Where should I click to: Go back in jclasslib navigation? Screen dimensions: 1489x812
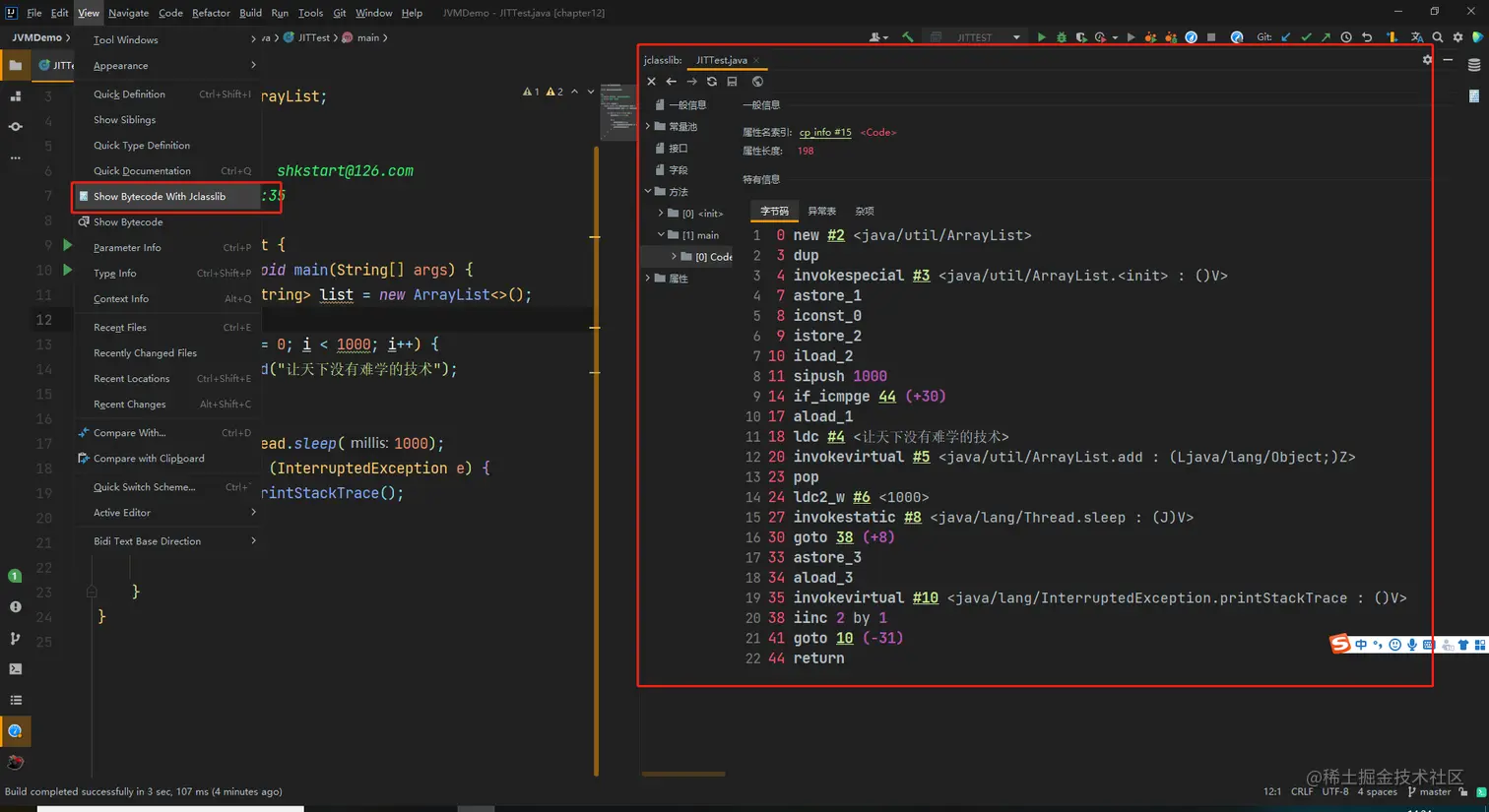(x=671, y=82)
